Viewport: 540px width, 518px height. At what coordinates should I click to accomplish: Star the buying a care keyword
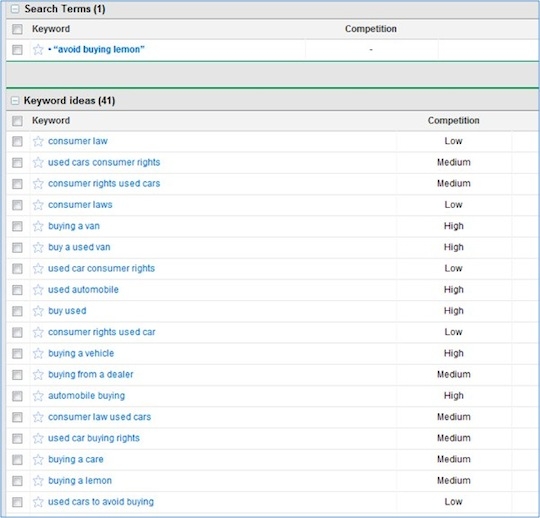coord(38,459)
